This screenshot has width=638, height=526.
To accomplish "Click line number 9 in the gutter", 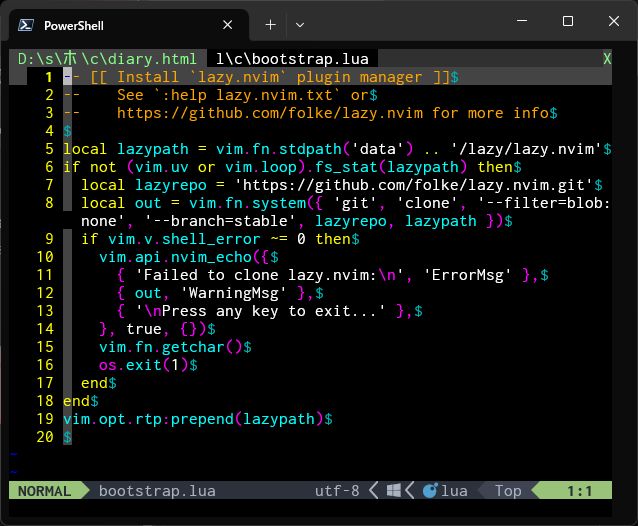I will [48, 239].
